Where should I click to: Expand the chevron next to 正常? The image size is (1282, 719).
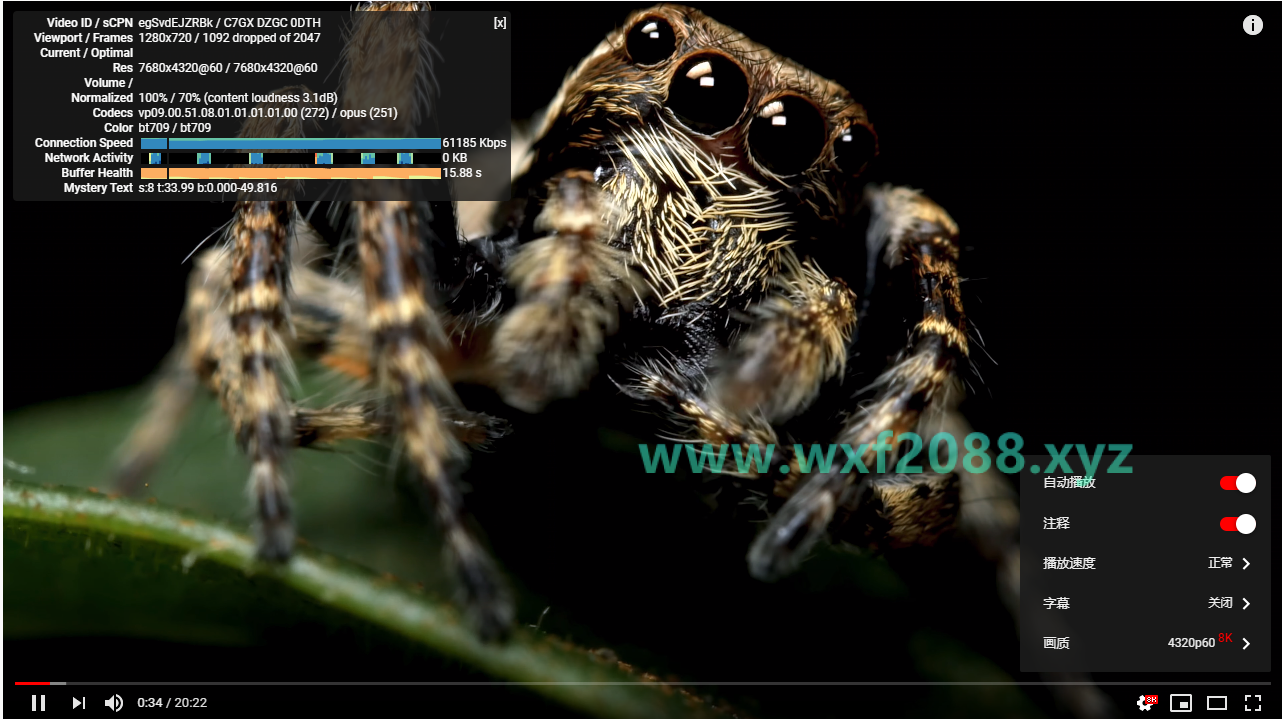(1246, 564)
